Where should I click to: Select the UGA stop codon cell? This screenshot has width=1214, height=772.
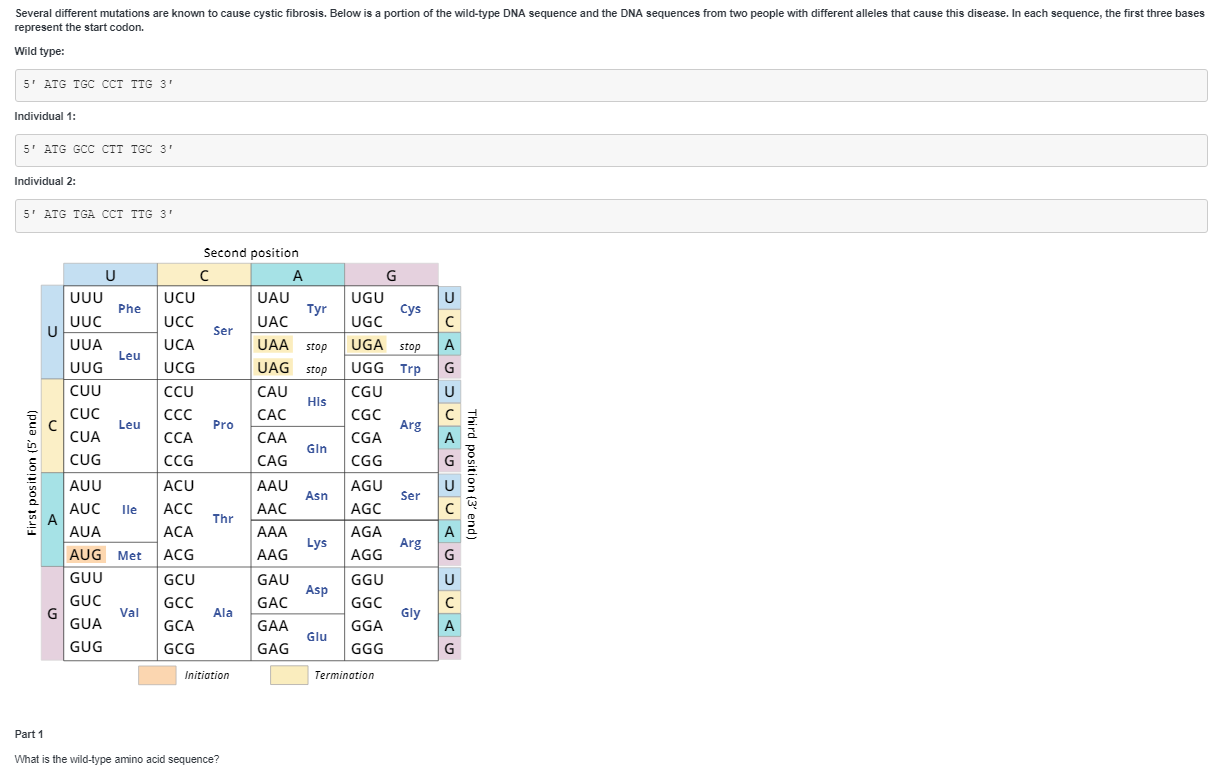coord(366,344)
